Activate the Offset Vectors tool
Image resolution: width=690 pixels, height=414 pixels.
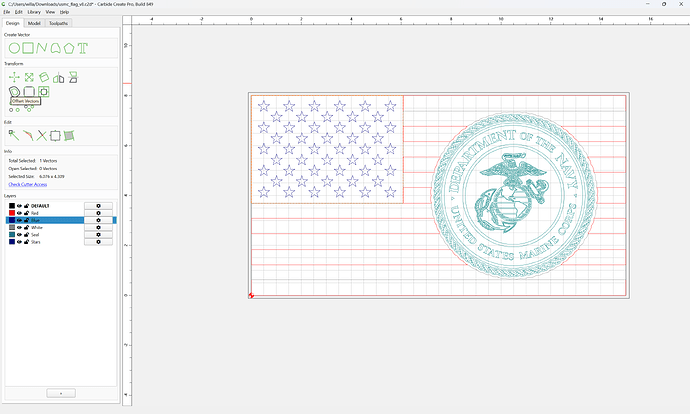[x=14, y=92]
